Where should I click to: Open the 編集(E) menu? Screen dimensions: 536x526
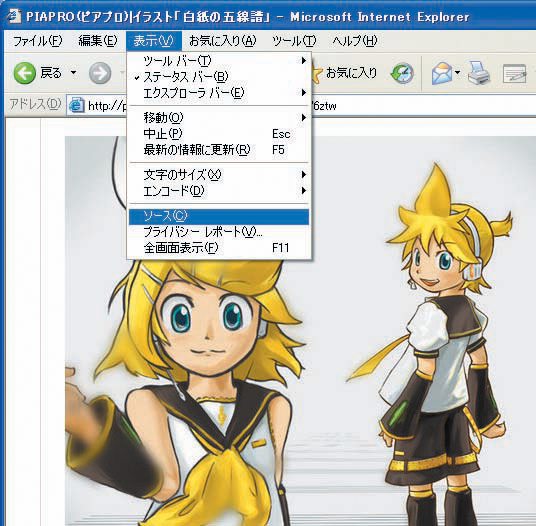tap(97, 41)
